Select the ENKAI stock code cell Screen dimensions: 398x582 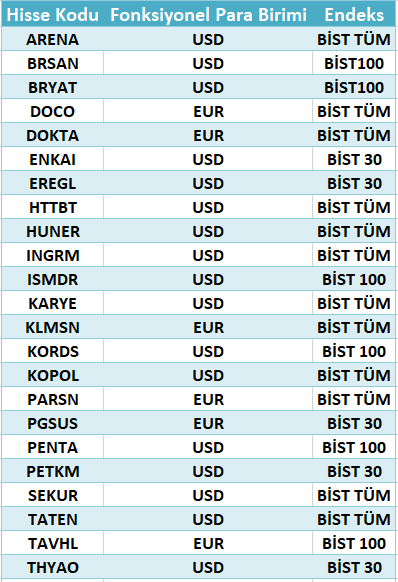point(53,160)
